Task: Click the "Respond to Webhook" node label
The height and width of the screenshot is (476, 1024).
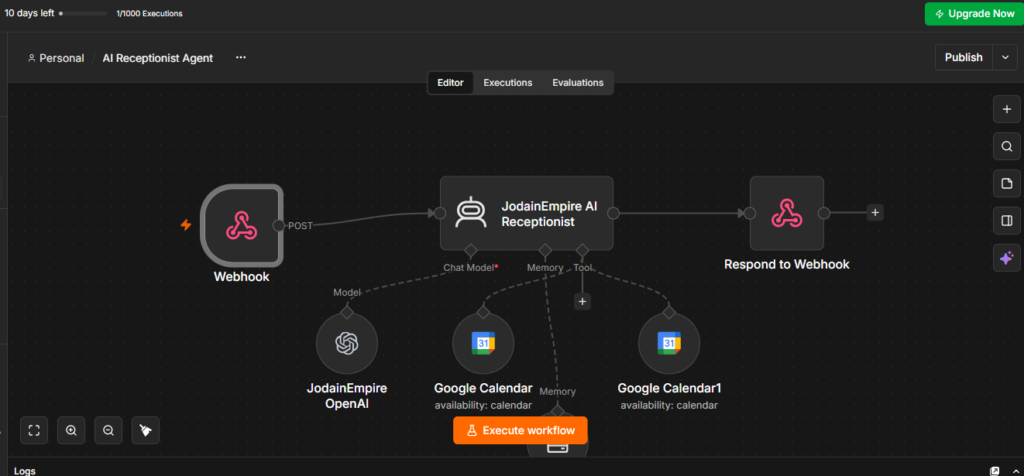Action: [x=787, y=264]
